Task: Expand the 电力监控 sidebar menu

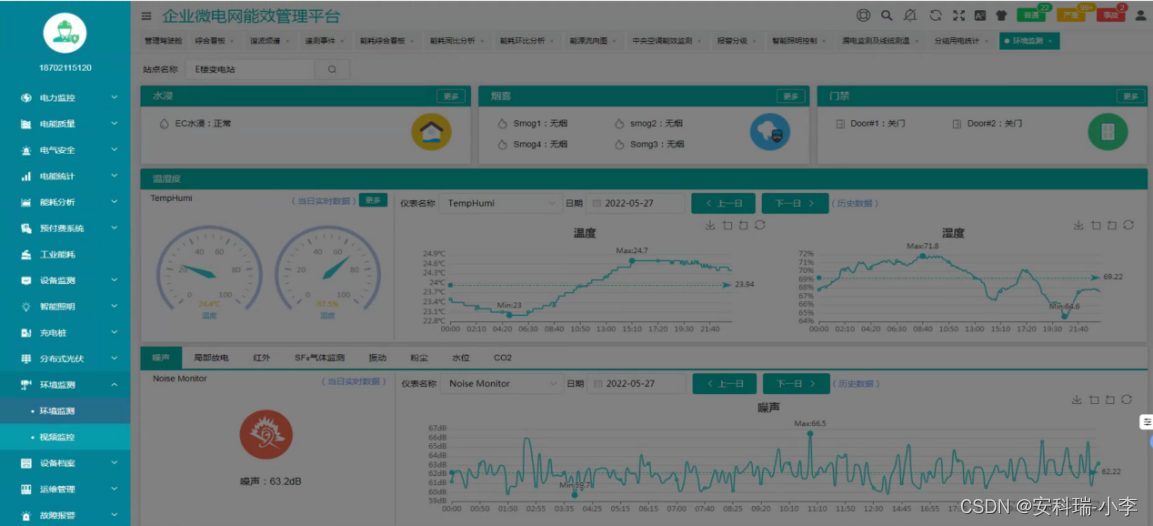Action: [65, 98]
